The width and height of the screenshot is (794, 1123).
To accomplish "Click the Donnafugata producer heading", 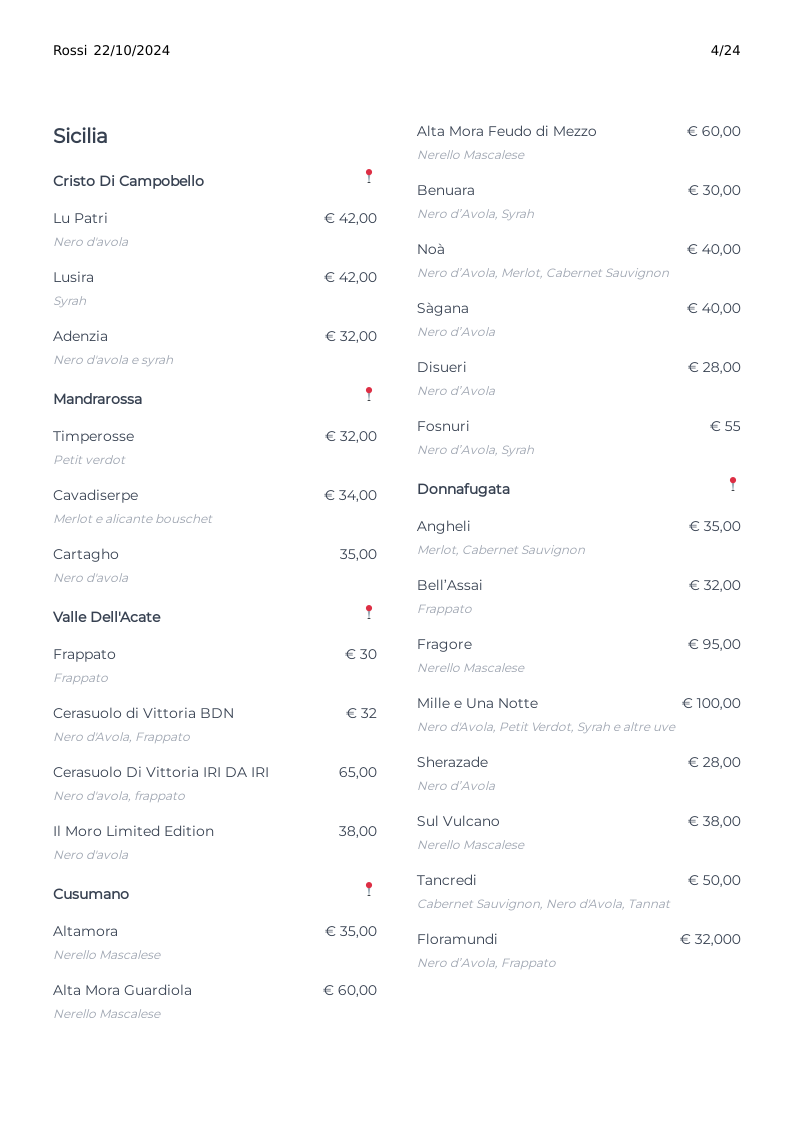I will tap(463, 489).
